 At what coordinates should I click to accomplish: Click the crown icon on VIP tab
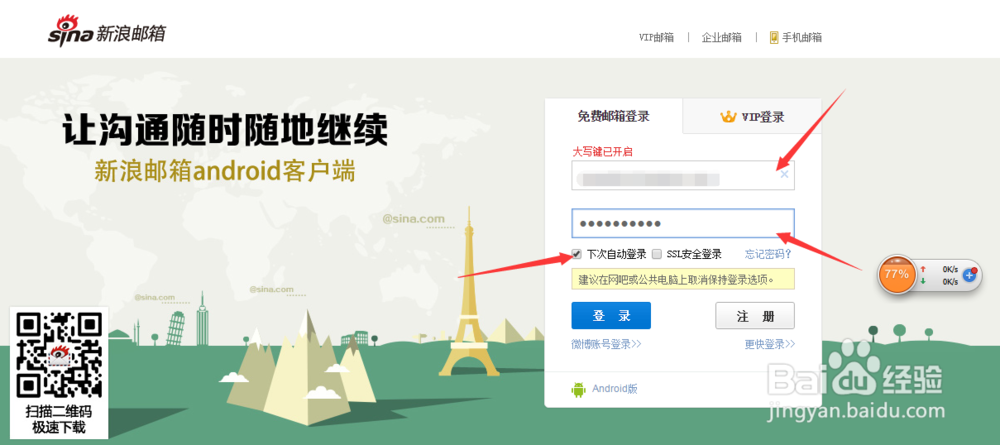(x=728, y=117)
